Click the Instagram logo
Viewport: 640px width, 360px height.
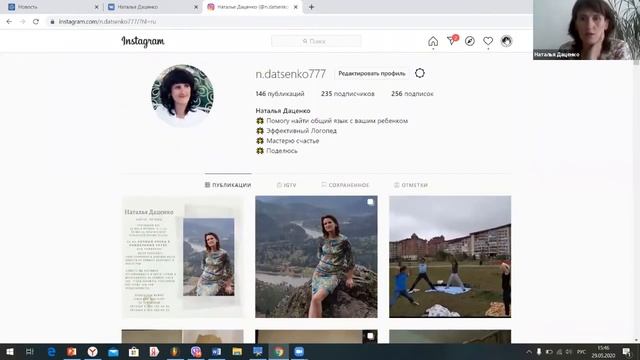pos(143,41)
